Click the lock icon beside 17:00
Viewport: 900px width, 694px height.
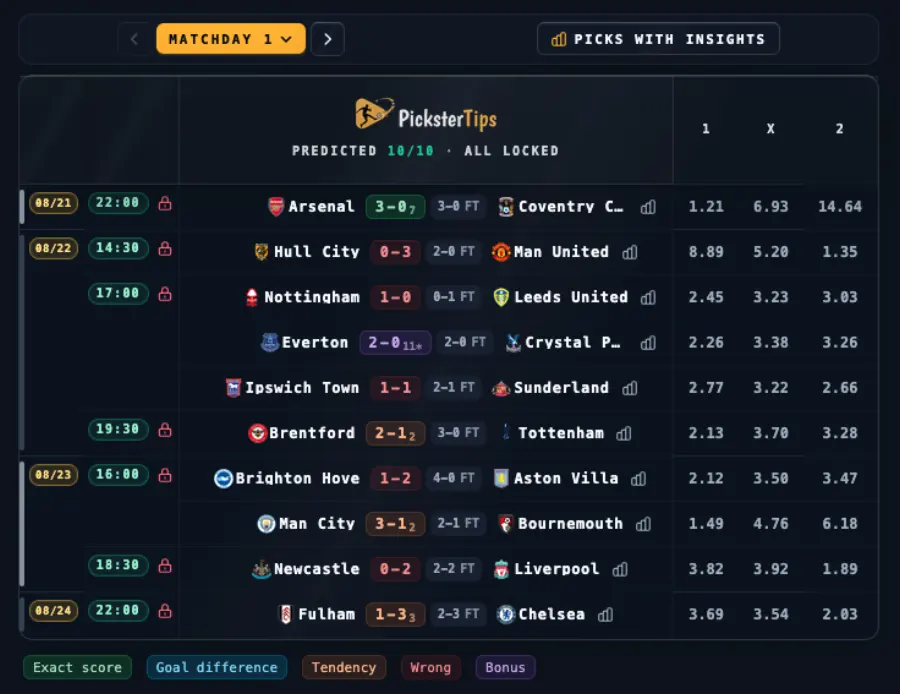coord(165,294)
